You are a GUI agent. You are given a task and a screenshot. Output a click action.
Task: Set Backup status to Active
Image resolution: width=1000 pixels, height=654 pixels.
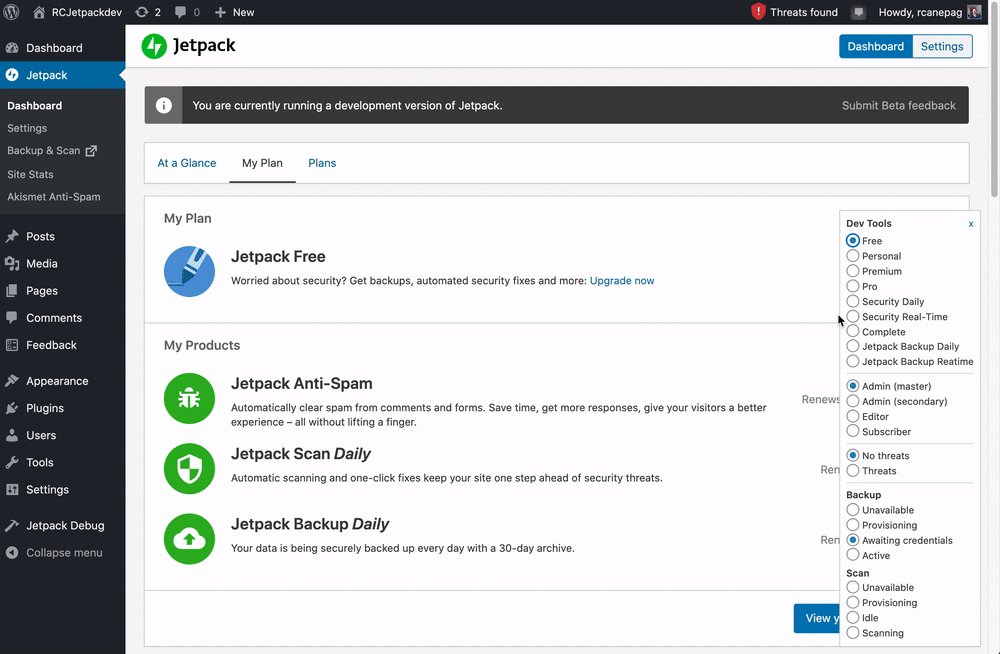click(x=853, y=555)
